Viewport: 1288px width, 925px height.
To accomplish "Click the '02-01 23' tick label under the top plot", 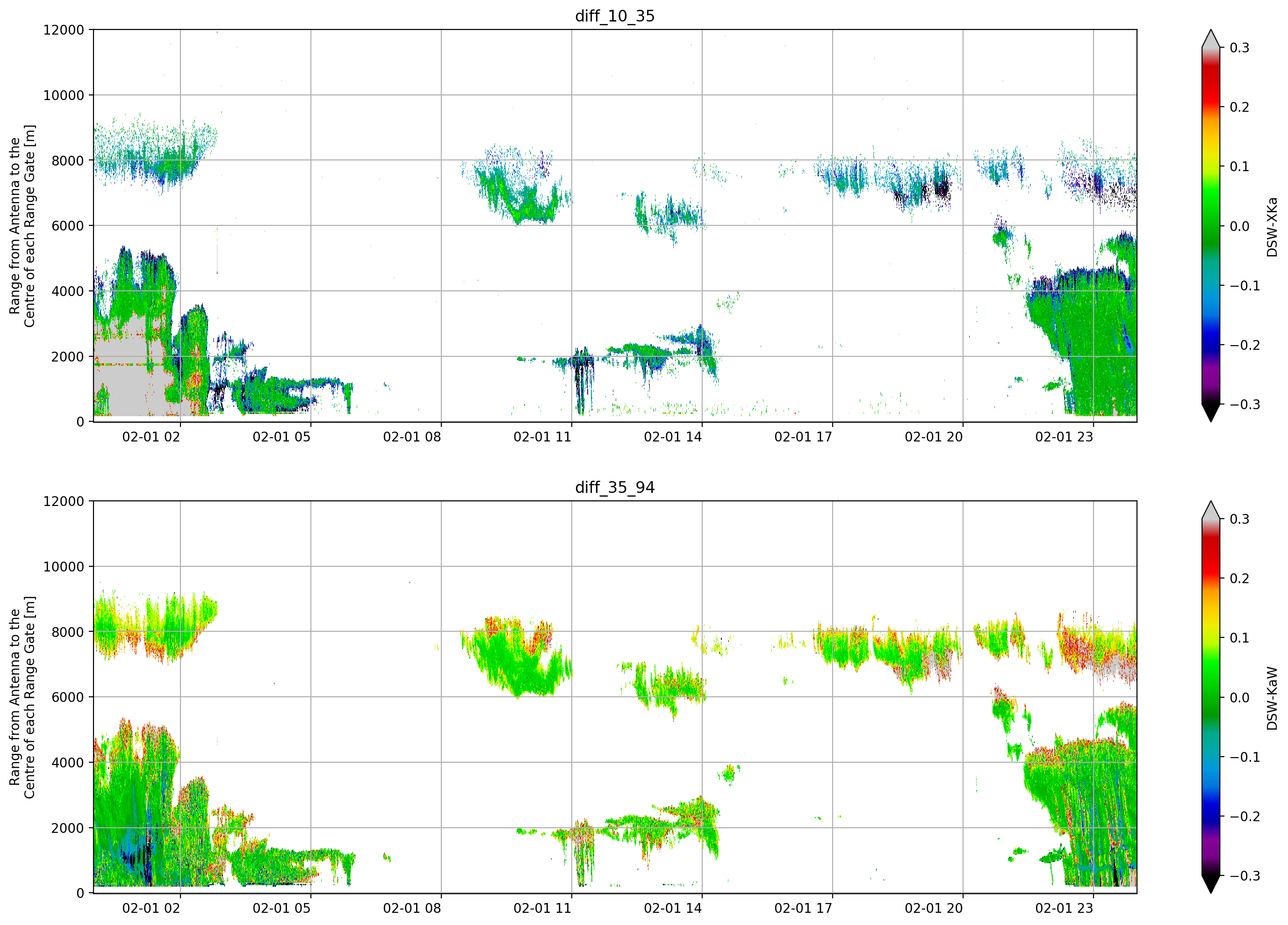I will [x=1064, y=437].
